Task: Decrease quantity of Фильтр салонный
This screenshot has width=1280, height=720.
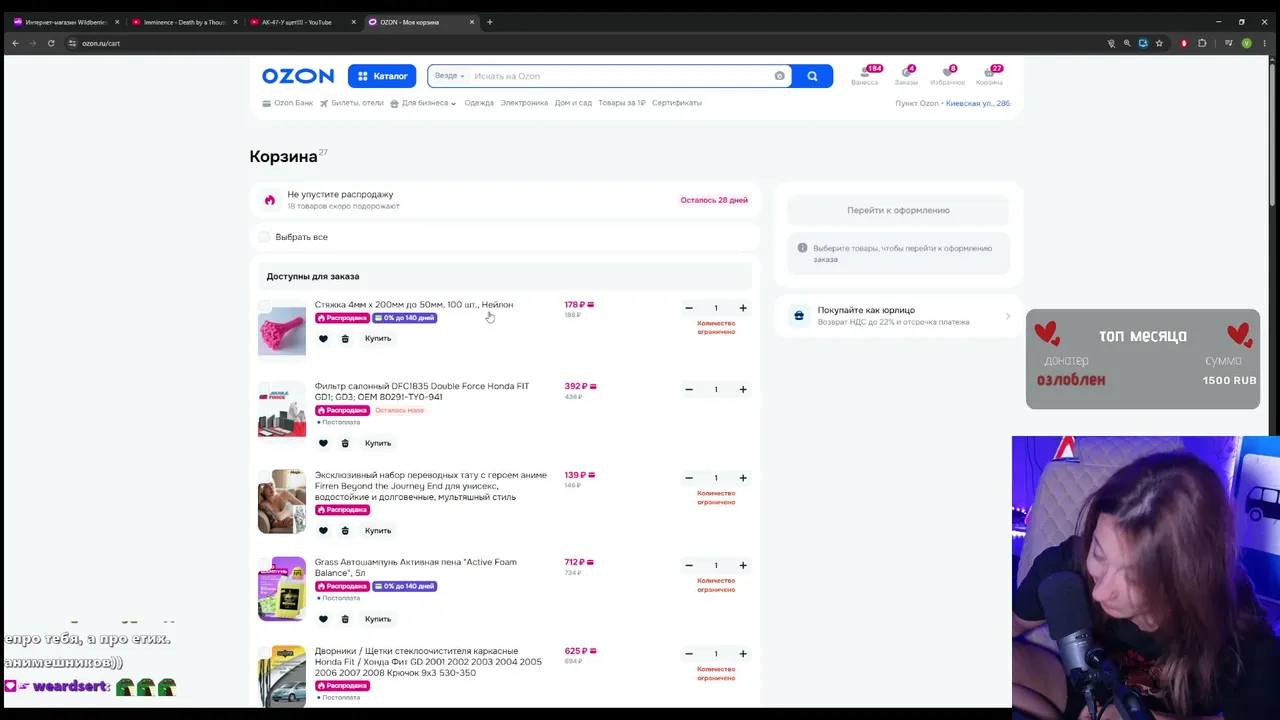Action: point(689,389)
